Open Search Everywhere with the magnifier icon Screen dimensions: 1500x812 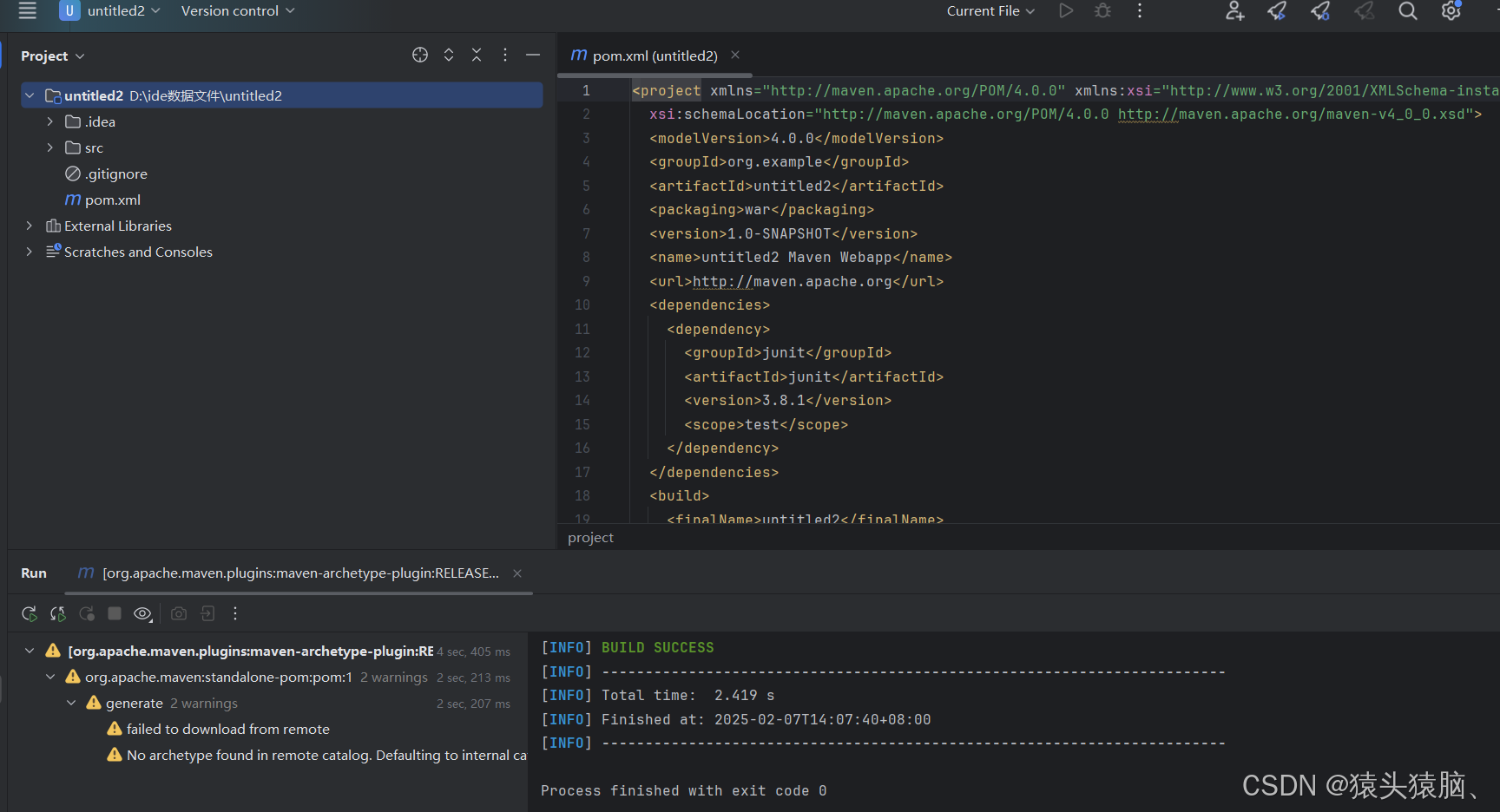(x=1407, y=11)
